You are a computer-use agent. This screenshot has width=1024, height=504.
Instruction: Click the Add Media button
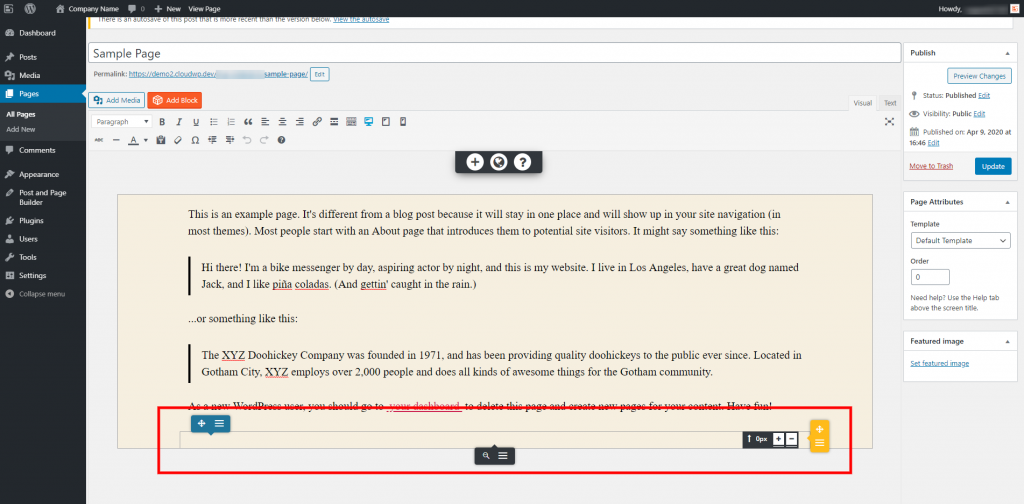tap(117, 101)
